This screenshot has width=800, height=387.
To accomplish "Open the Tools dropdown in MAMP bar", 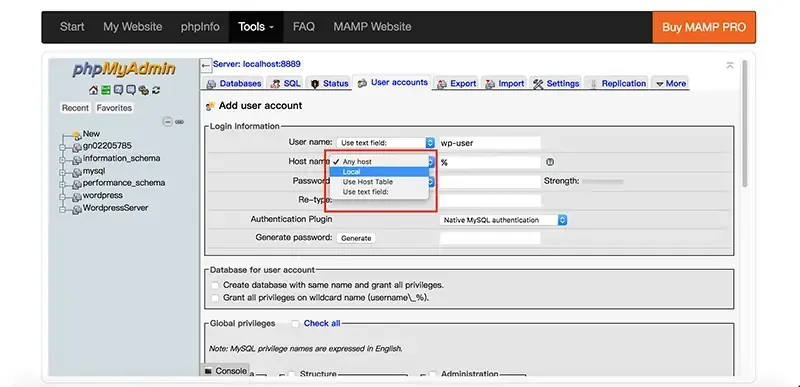I will pyautogui.click(x=256, y=27).
